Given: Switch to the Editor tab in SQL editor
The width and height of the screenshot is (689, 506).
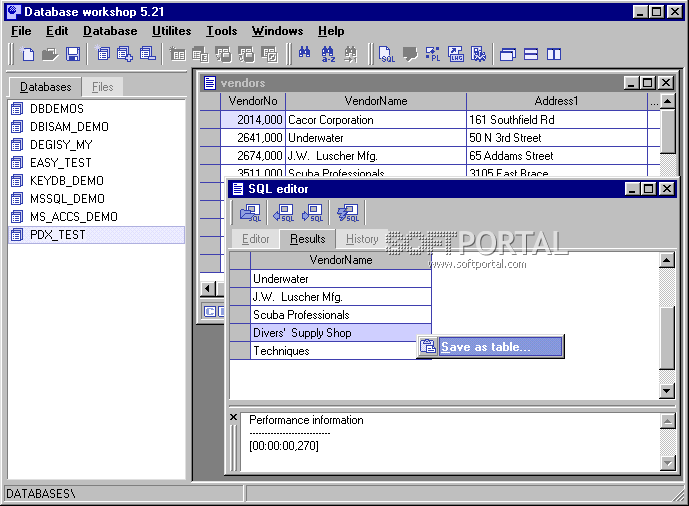Looking at the screenshot, I should pyautogui.click(x=255, y=239).
